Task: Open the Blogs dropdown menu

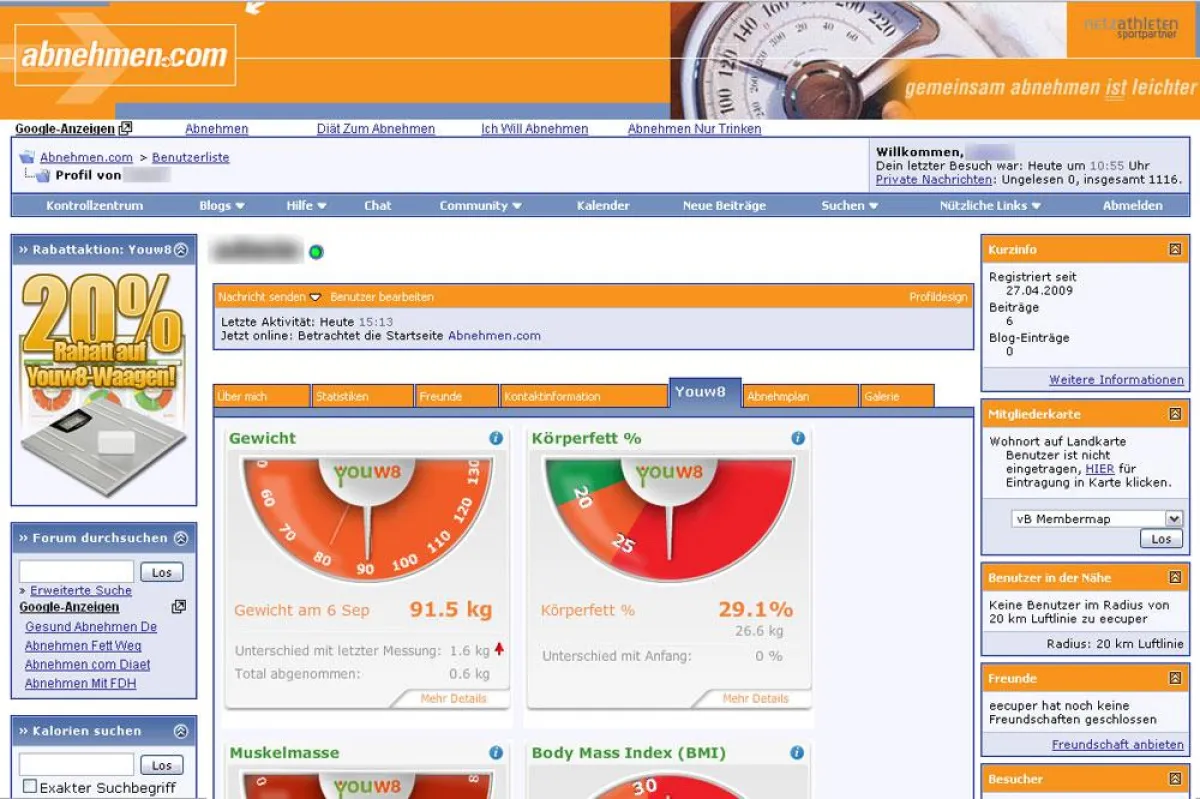Action: tap(222, 205)
